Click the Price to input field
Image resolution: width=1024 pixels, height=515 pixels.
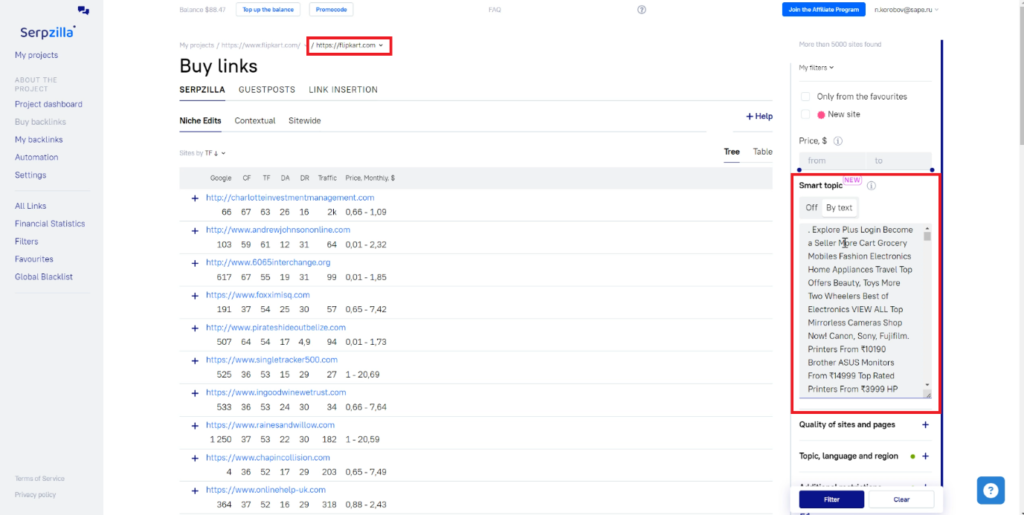point(899,161)
